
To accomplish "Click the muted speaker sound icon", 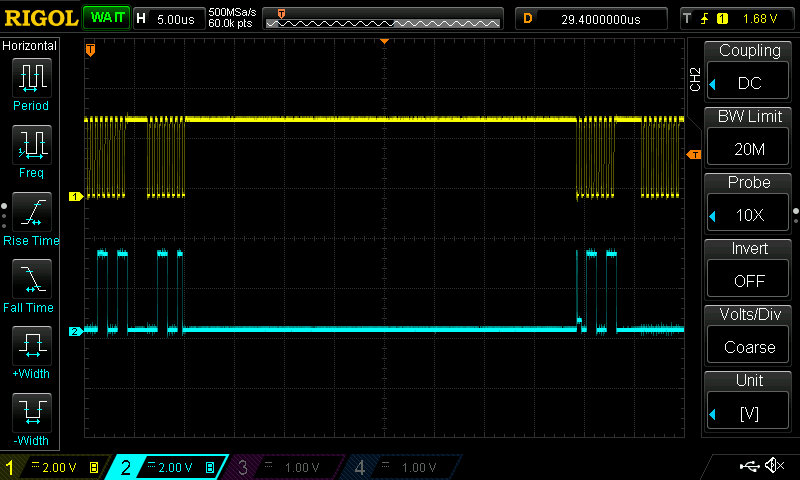I will point(774,465).
